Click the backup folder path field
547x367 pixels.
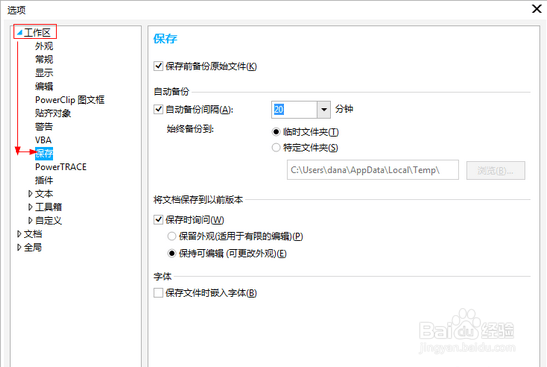(373, 170)
